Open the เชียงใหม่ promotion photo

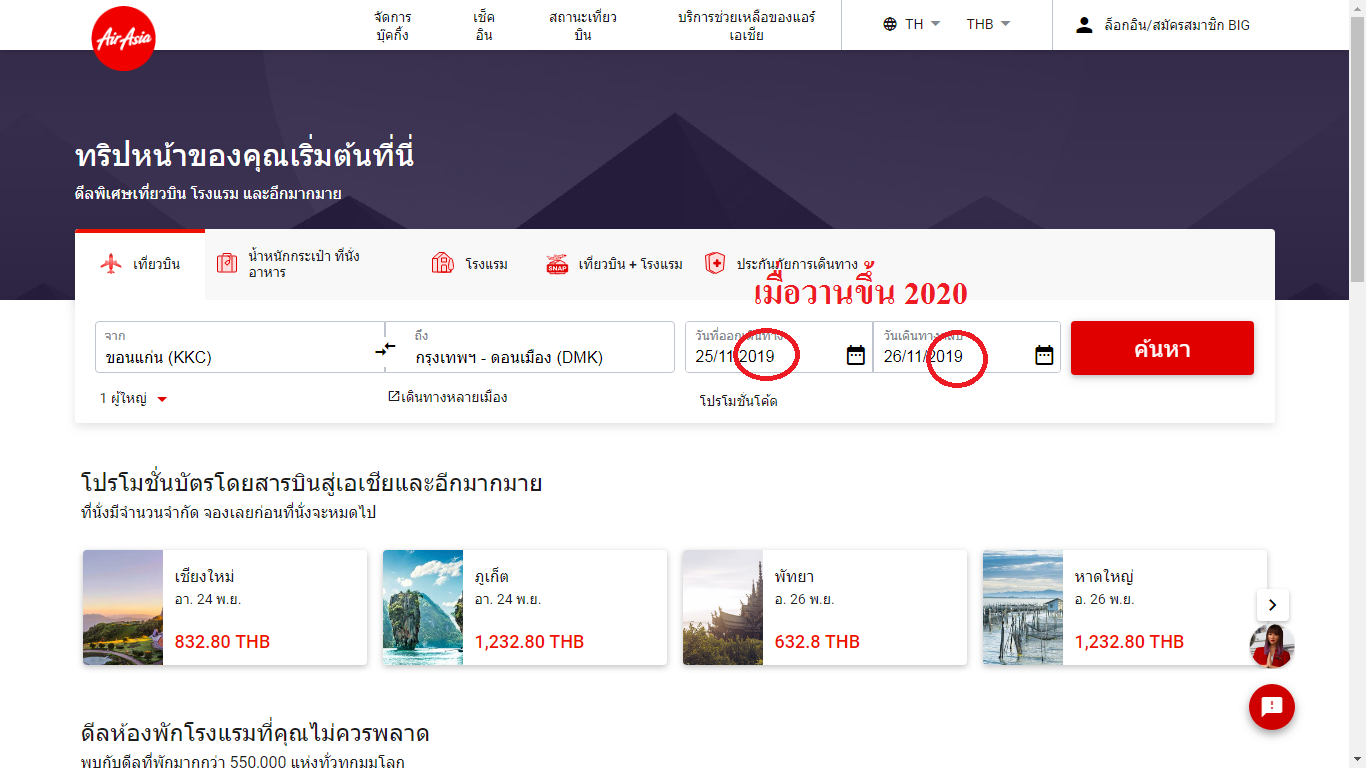(x=123, y=608)
